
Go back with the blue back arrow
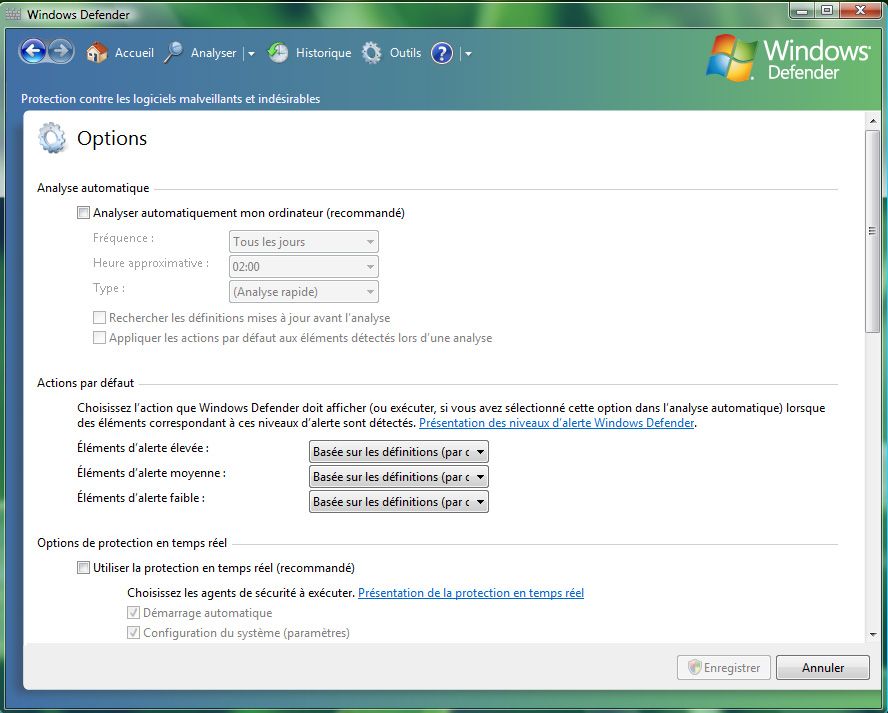point(32,52)
